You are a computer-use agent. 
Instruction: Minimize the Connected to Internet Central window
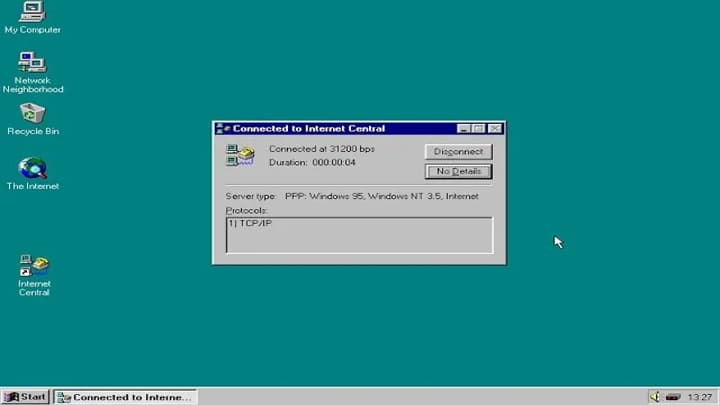tap(464, 129)
